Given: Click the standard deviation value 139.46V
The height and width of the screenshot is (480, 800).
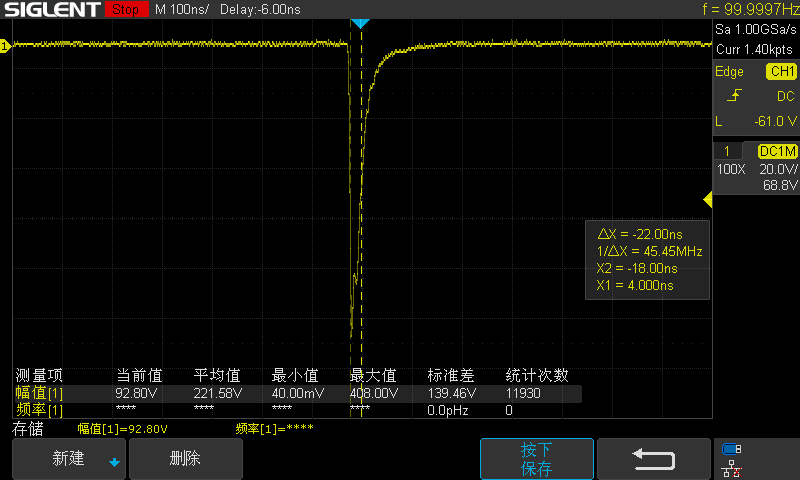Looking at the screenshot, I should pos(452,393).
